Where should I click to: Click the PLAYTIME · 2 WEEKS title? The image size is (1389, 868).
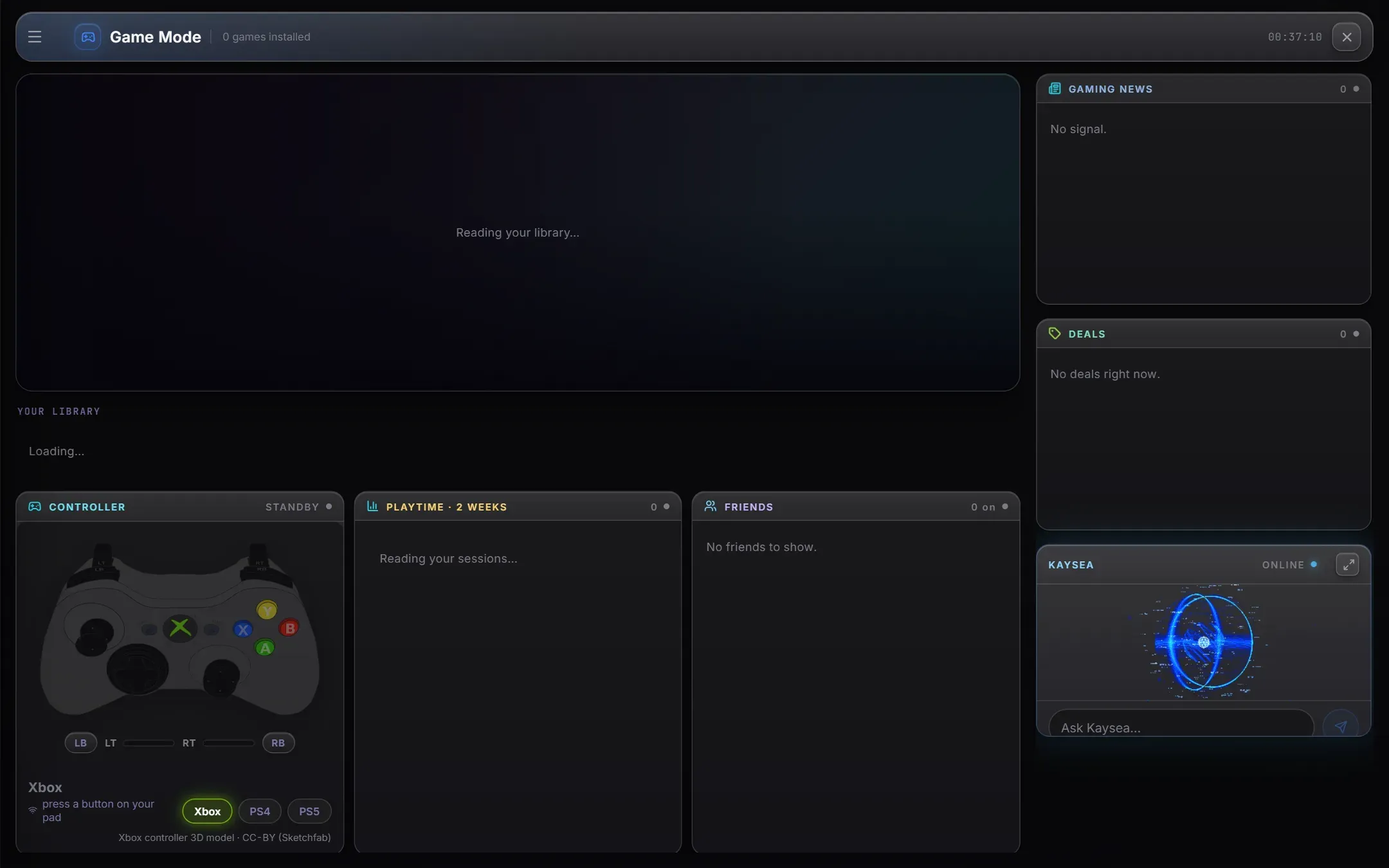pyautogui.click(x=446, y=507)
